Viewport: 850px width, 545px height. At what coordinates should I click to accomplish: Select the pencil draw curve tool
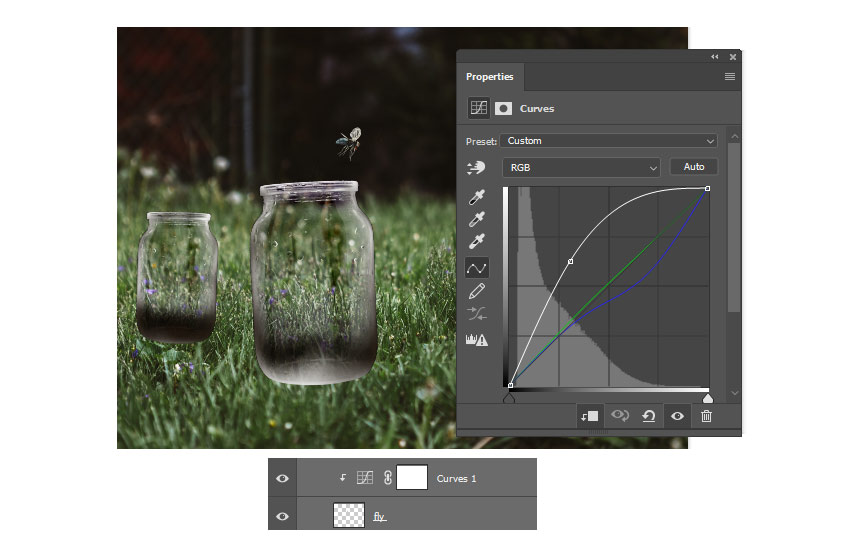pyautogui.click(x=477, y=291)
